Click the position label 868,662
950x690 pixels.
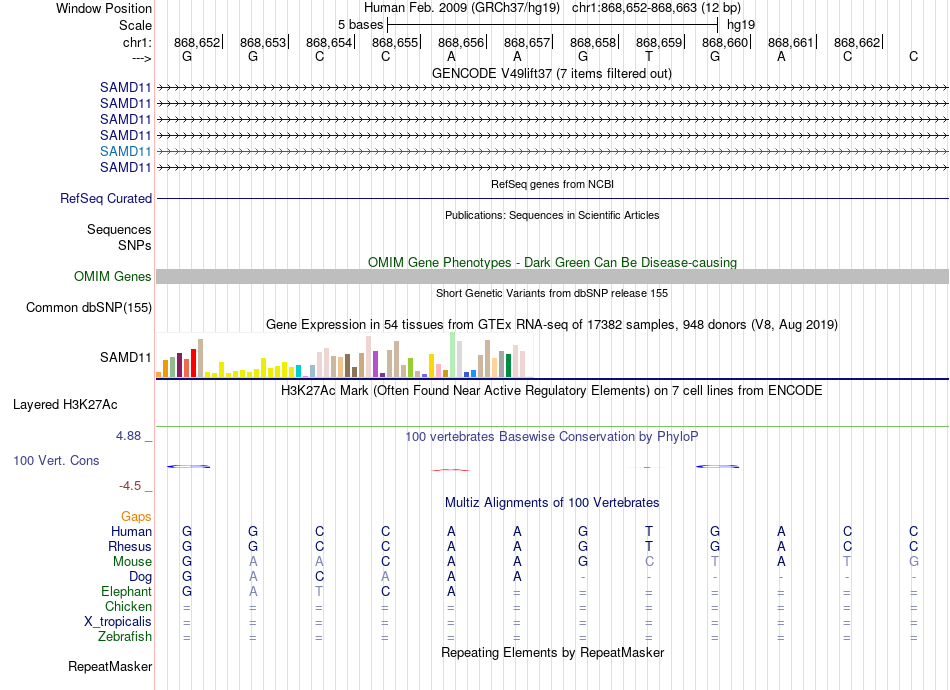click(857, 42)
